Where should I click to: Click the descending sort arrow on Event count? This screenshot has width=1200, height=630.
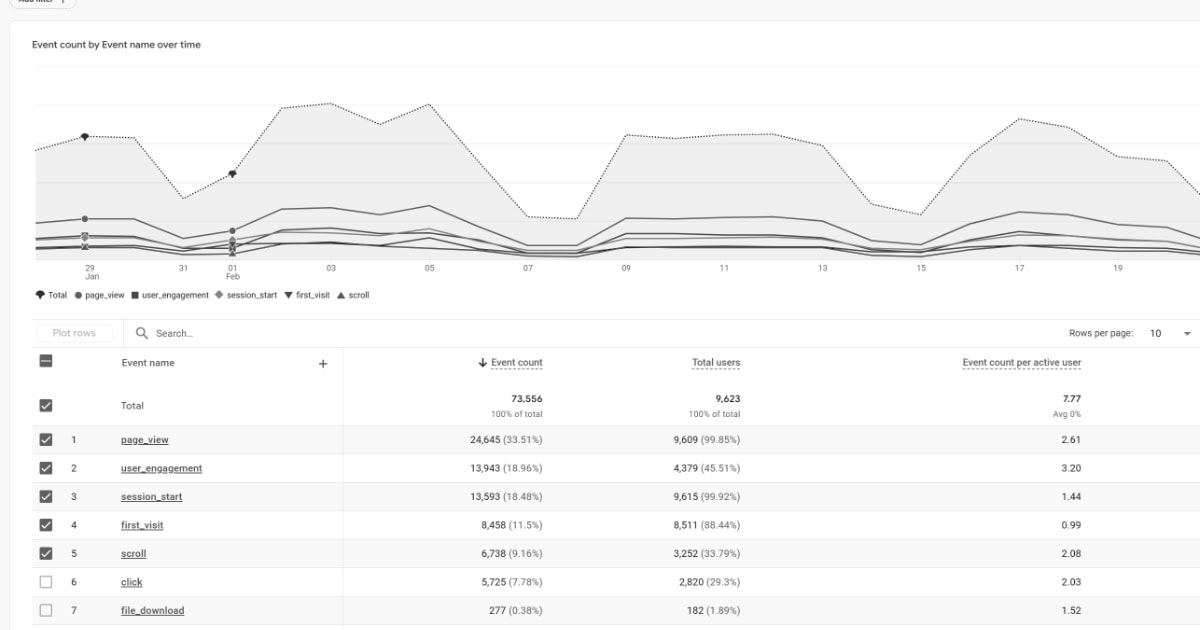click(x=482, y=362)
